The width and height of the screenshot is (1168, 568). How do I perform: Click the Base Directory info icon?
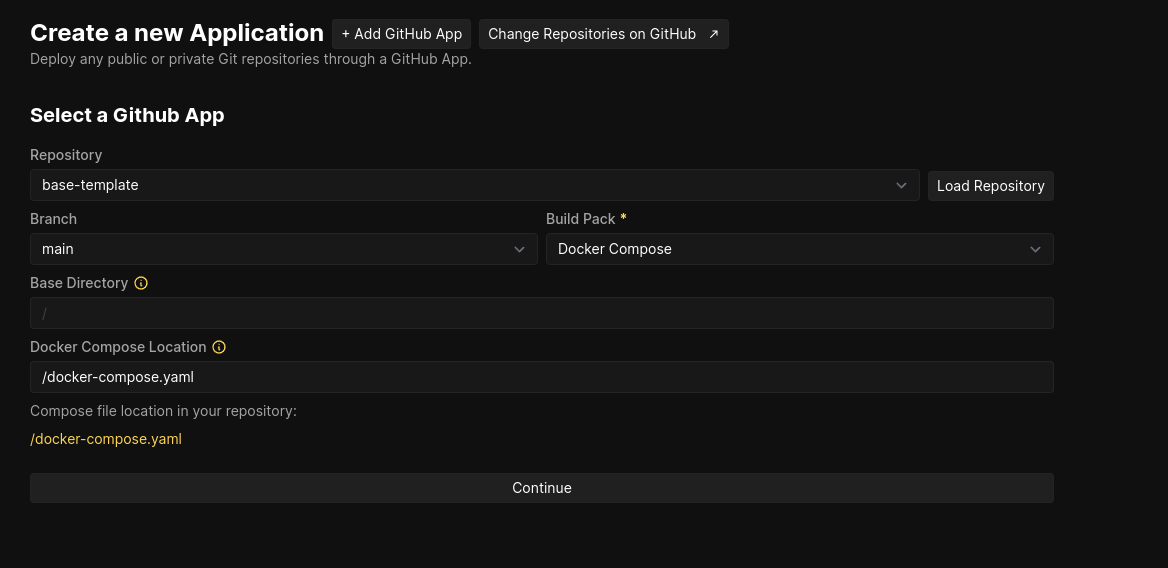141,283
